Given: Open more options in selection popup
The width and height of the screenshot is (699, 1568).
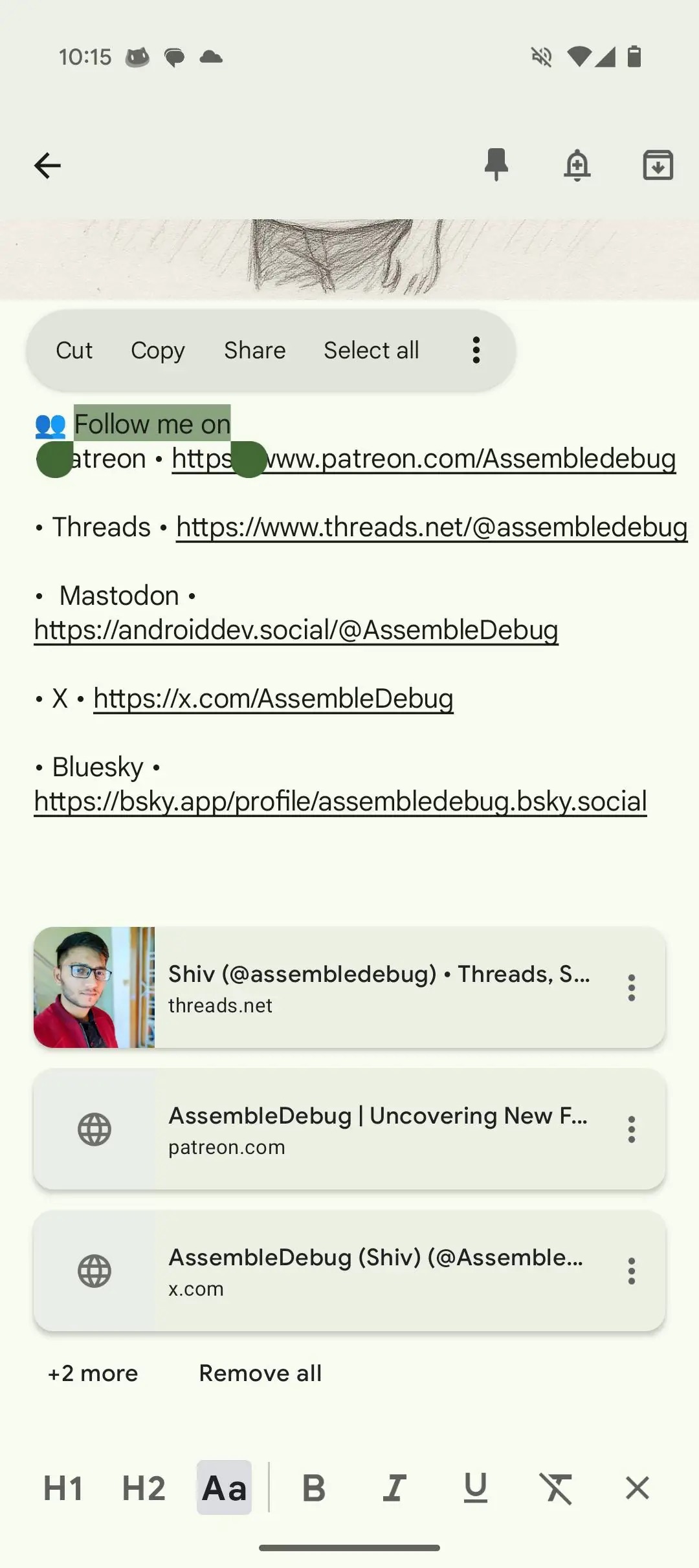Looking at the screenshot, I should click(476, 350).
